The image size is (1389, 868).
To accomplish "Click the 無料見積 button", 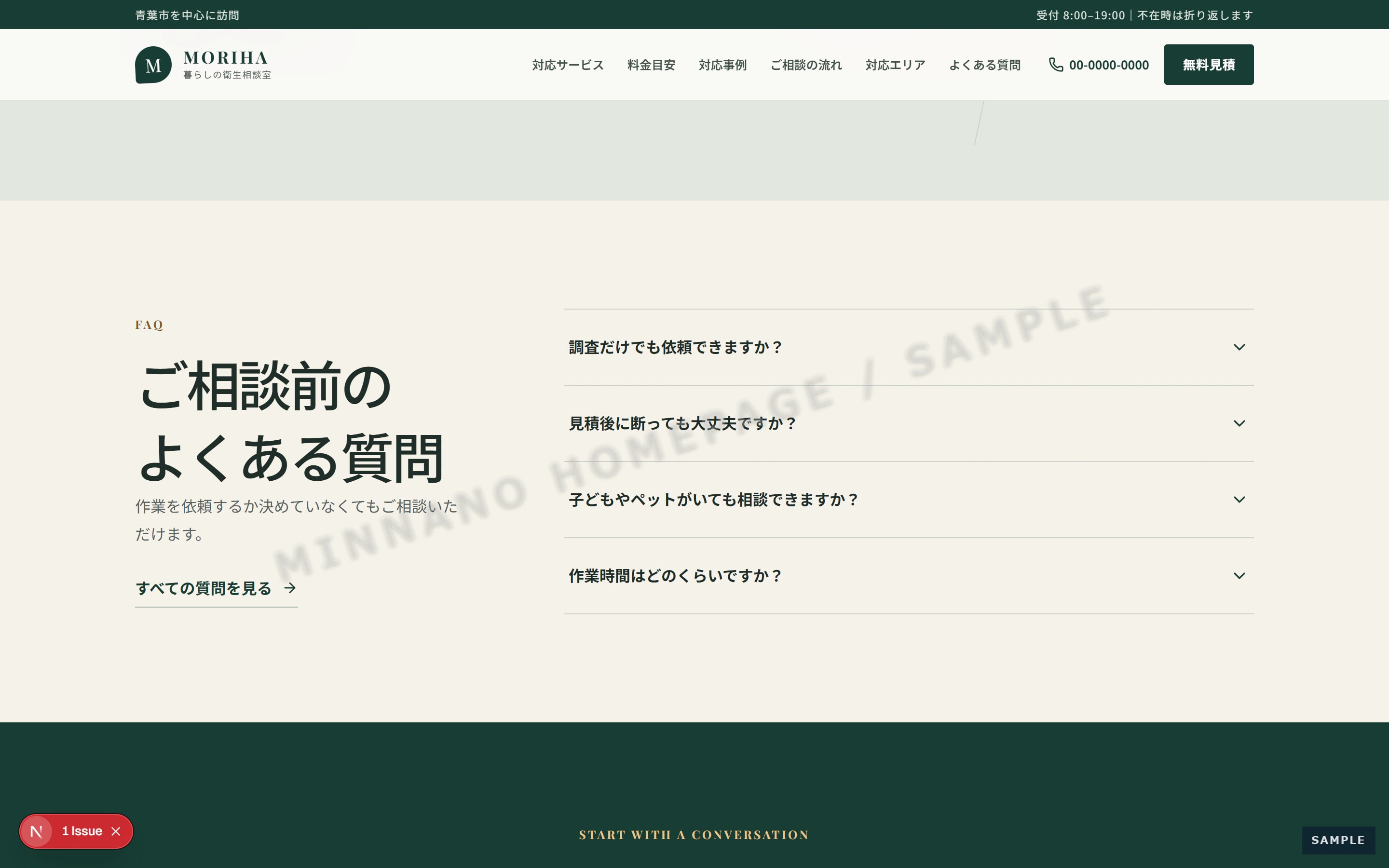I will point(1208,64).
